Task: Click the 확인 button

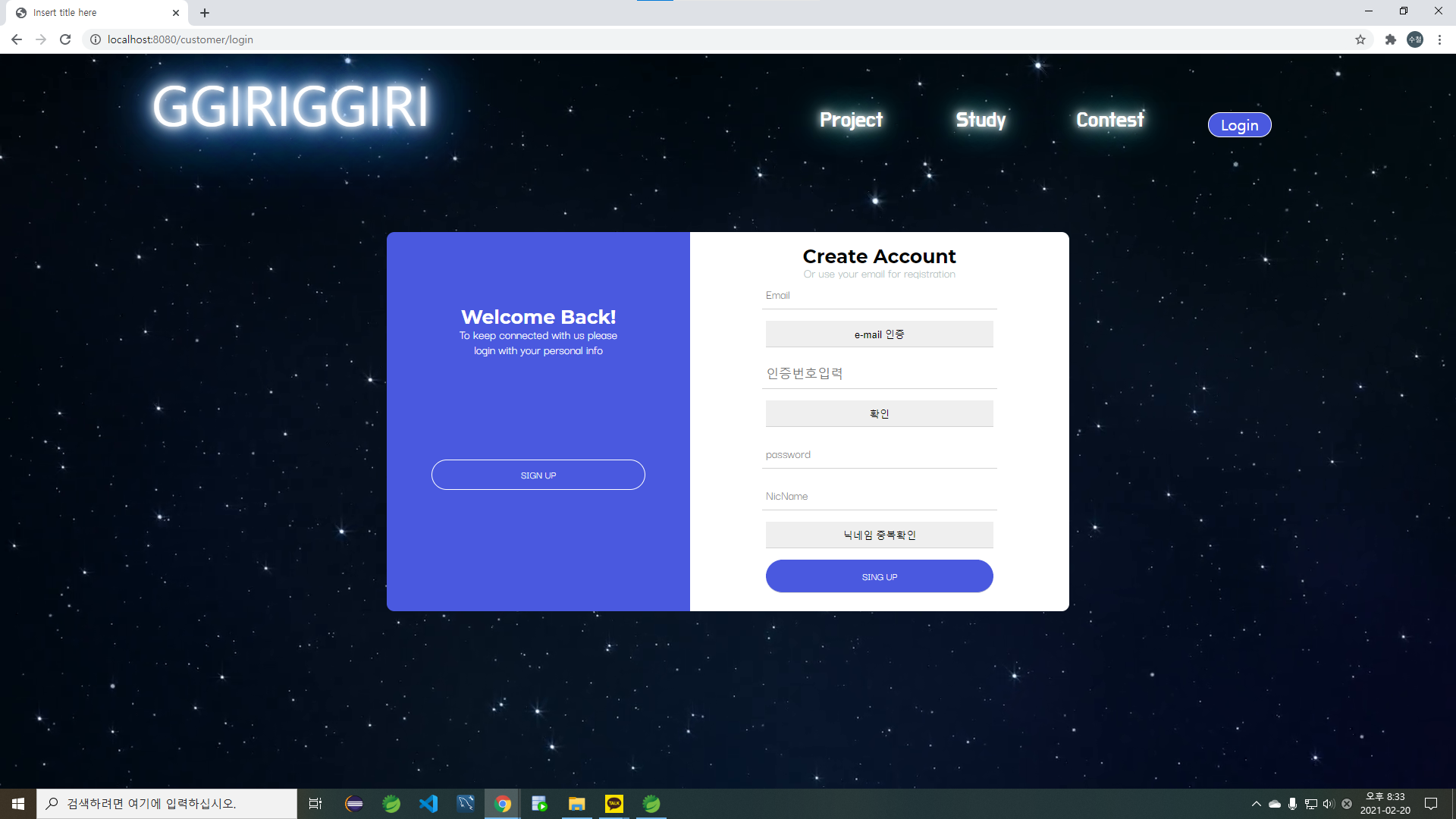Action: point(880,414)
